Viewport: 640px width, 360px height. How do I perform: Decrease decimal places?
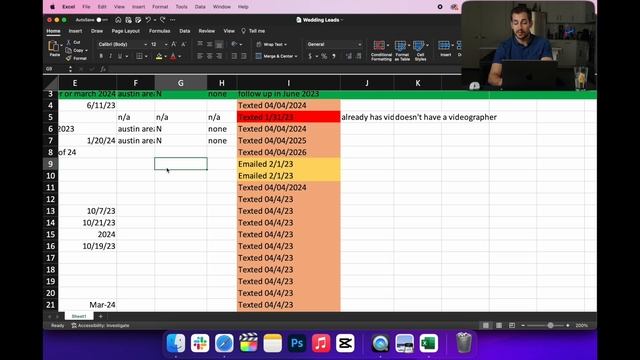point(359,56)
